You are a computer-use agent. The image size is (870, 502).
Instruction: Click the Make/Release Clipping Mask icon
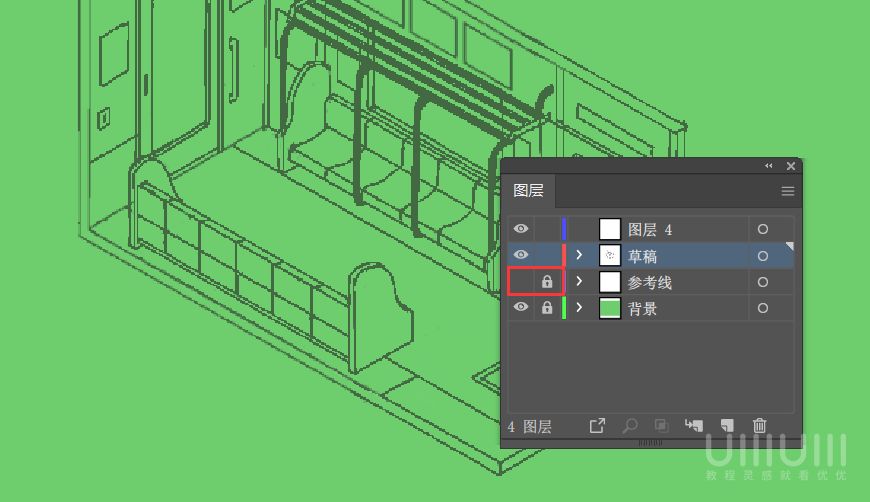pyautogui.click(x=661, y=426)
